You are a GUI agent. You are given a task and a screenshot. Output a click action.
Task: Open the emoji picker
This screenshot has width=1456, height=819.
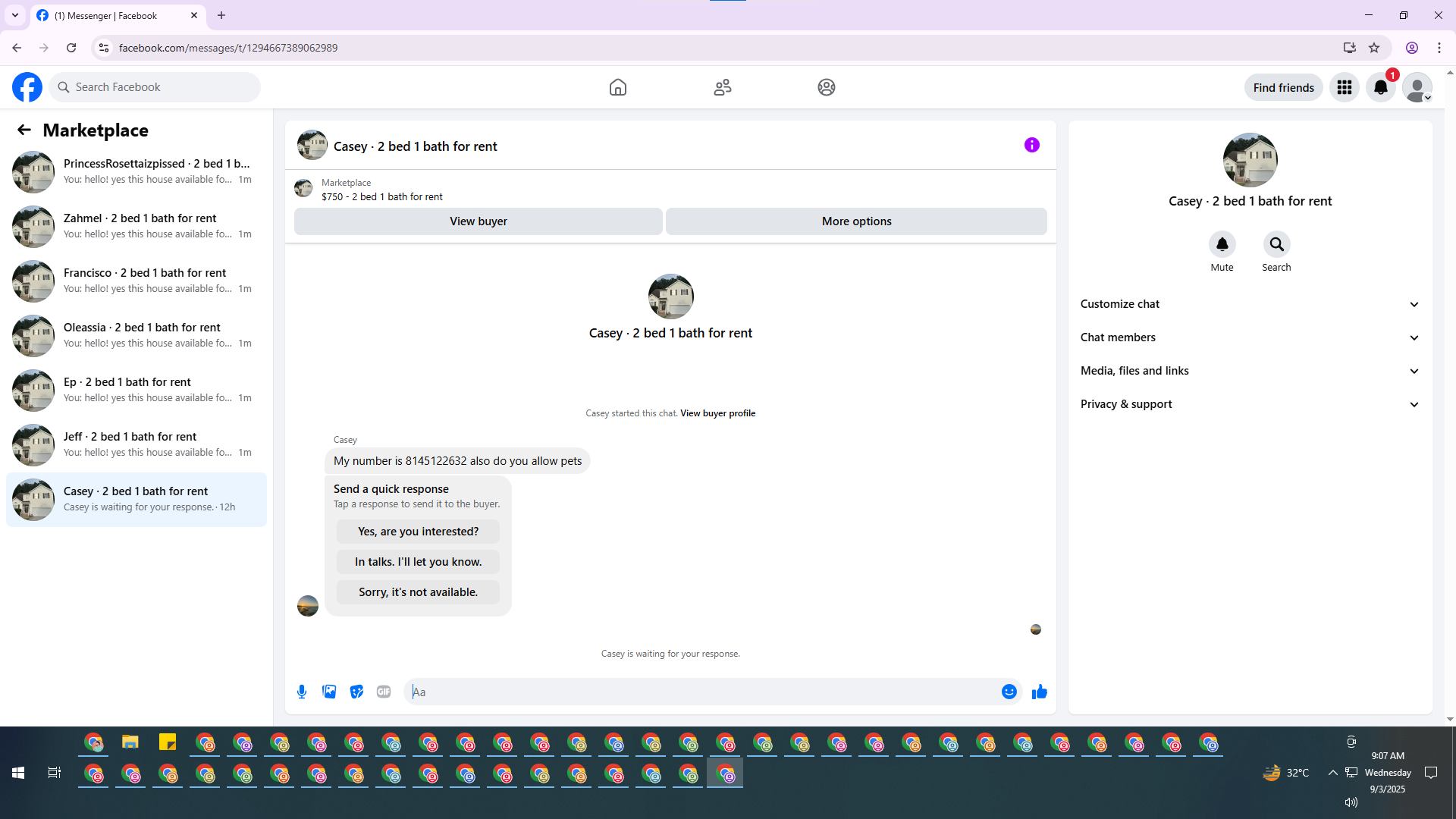coord(1009,692)
